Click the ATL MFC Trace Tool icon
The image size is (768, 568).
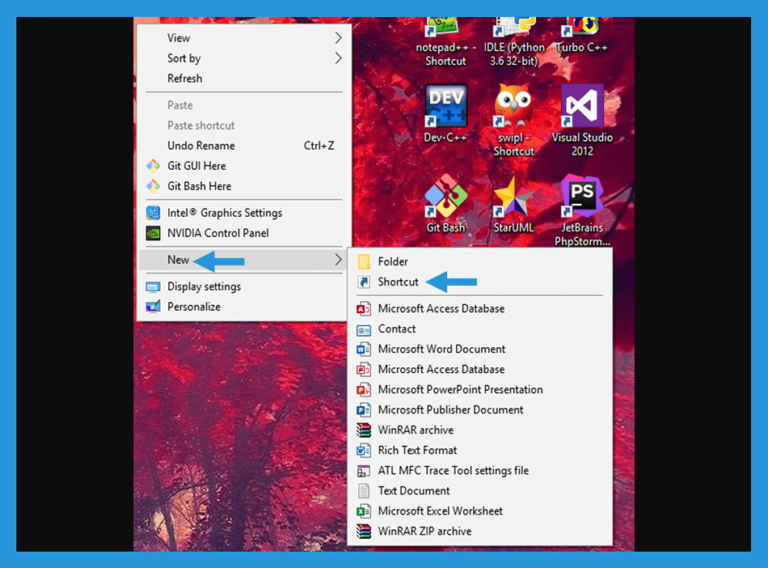click(x=364, y=471)
